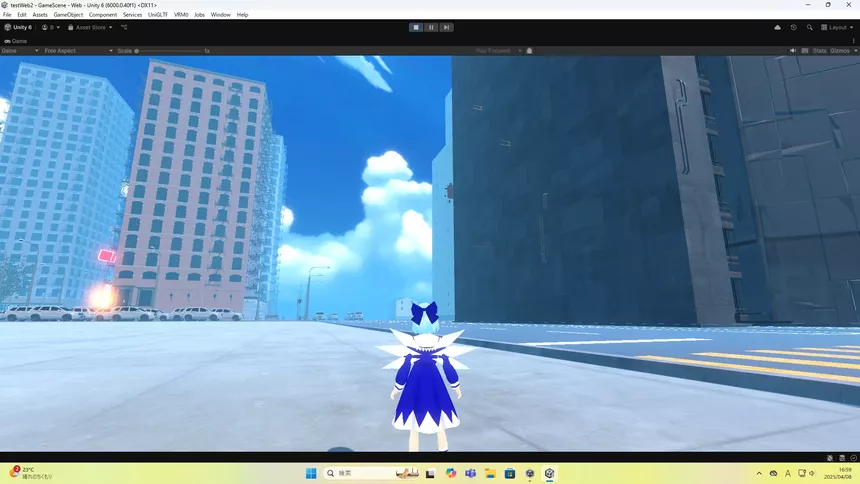Open the UniGLTF menu
The image size is (860, 484).
[158, 15]
